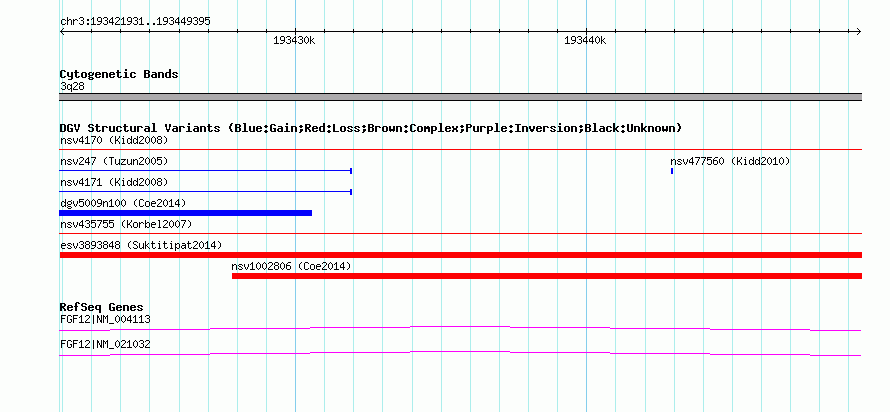Click the 193430k ruler tick label

click(294, 40)
